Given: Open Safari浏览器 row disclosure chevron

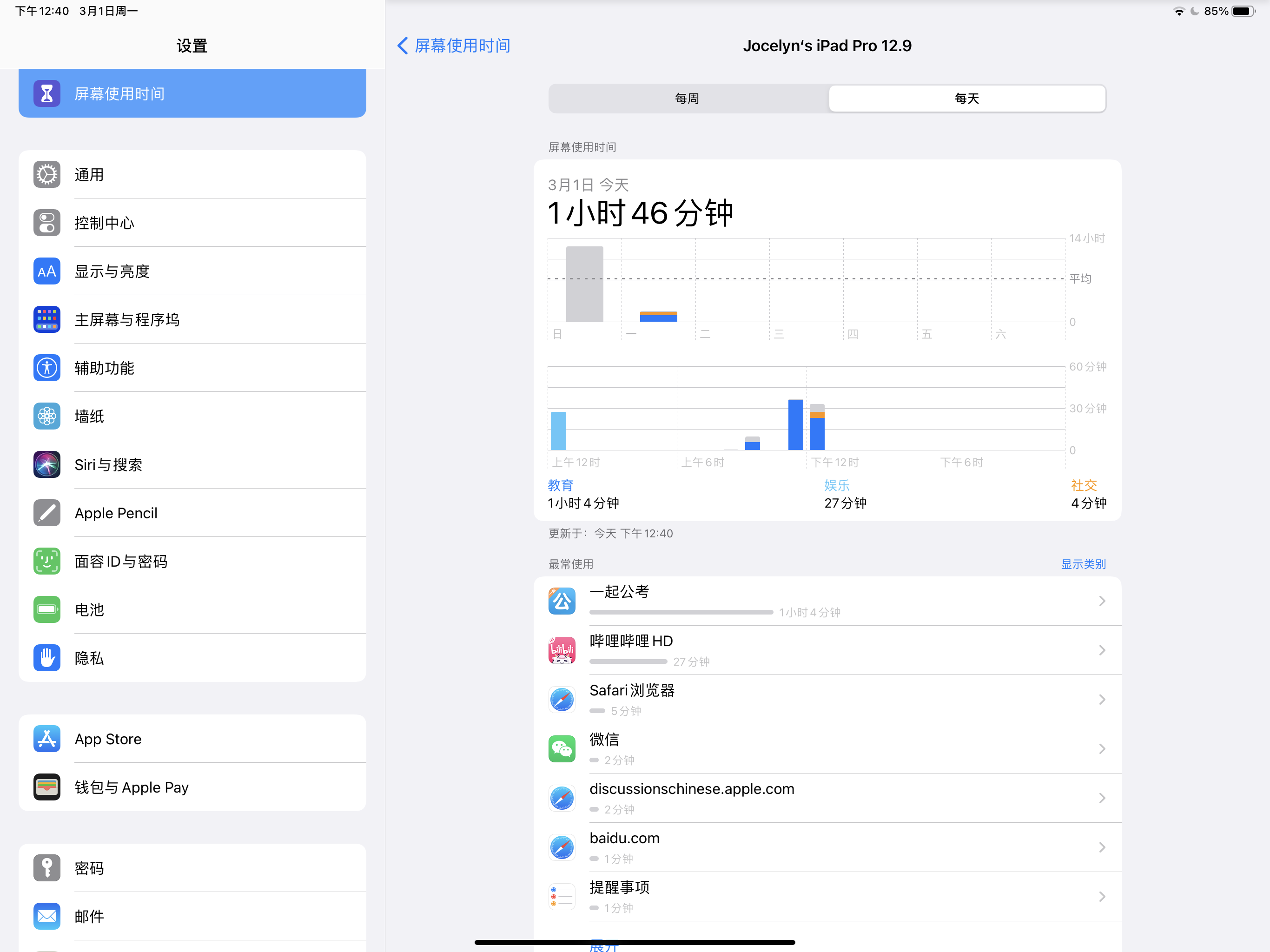Looking at the screenshot, I should pos(1102,700).
